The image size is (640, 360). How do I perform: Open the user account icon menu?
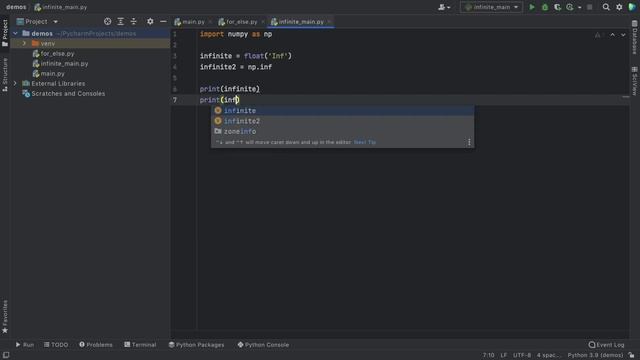pyautogui.click(x=444, y=7)
